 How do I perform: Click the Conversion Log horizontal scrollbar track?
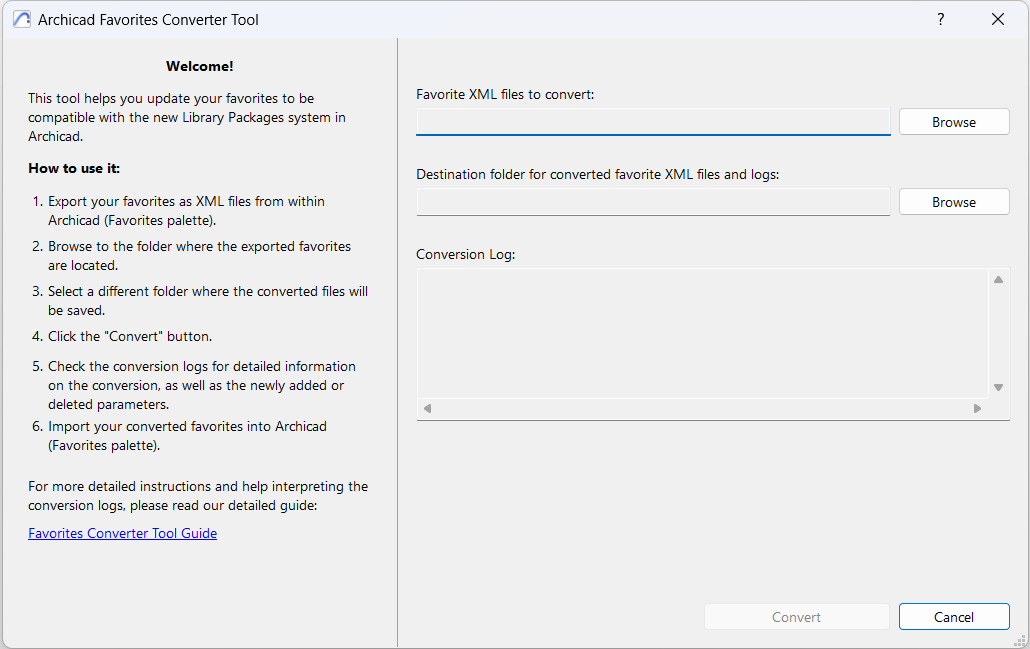(700, 408)
